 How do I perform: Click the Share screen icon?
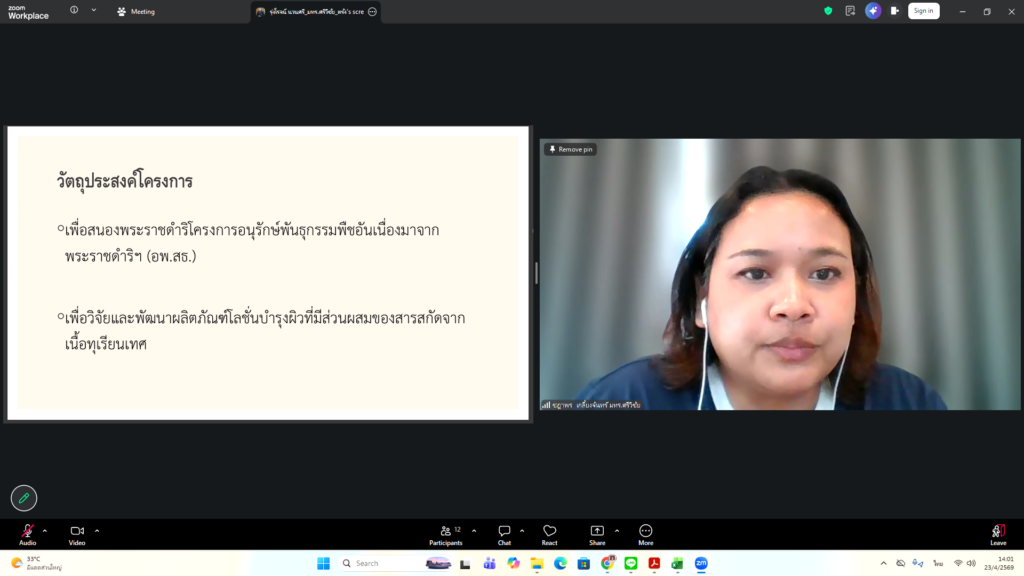tap(597, 534)
